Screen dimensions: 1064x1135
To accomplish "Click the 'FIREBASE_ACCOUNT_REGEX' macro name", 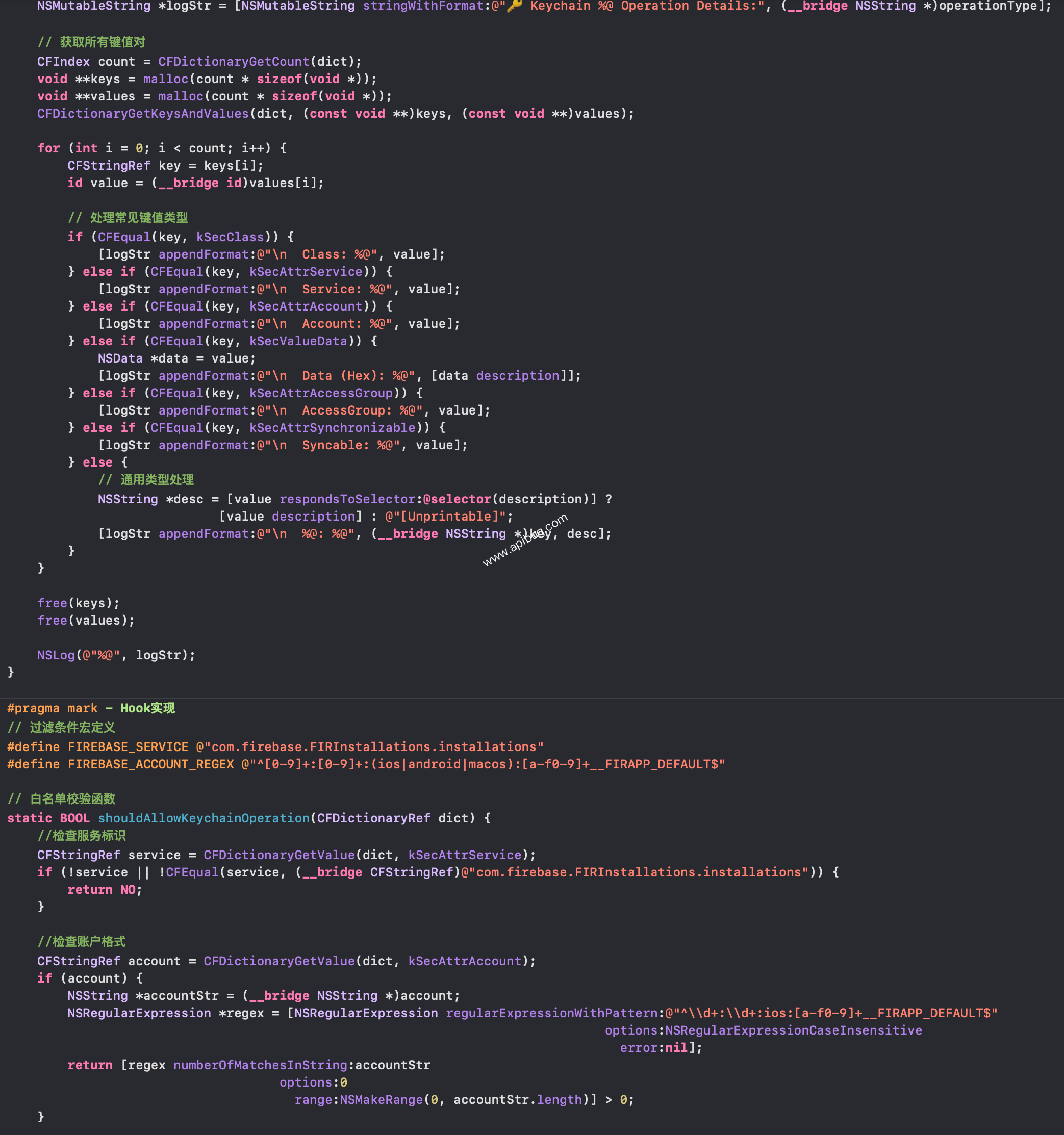I will 151,764.
